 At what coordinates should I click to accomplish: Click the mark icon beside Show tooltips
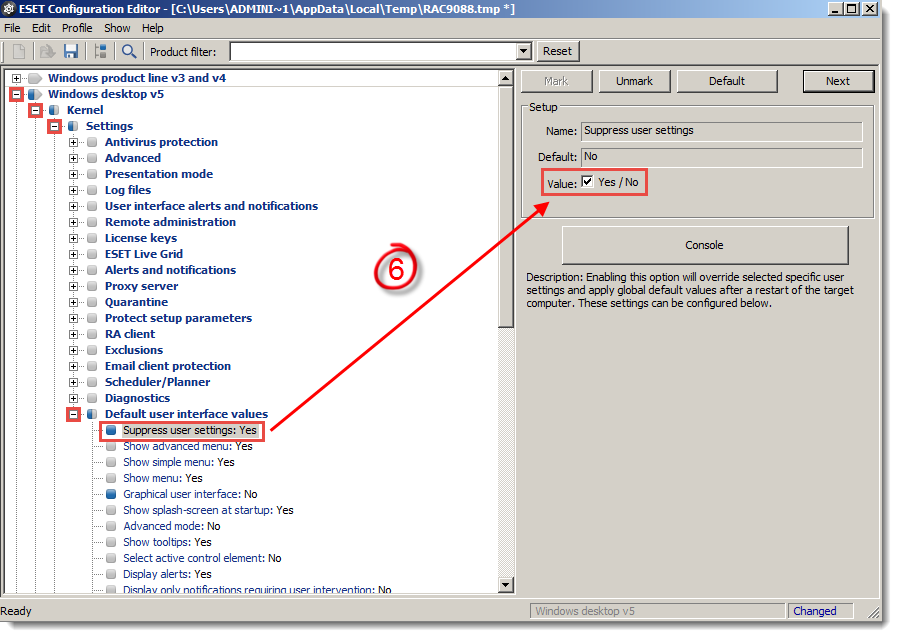pyautogui.click(x=111, y=542)
